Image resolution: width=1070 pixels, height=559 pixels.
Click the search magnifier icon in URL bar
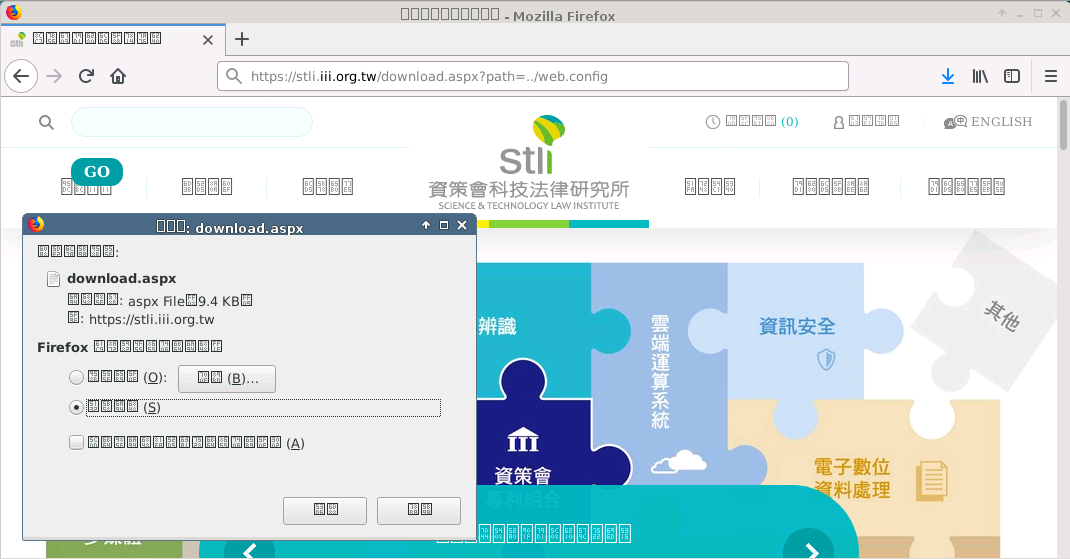tap(233, 76)
